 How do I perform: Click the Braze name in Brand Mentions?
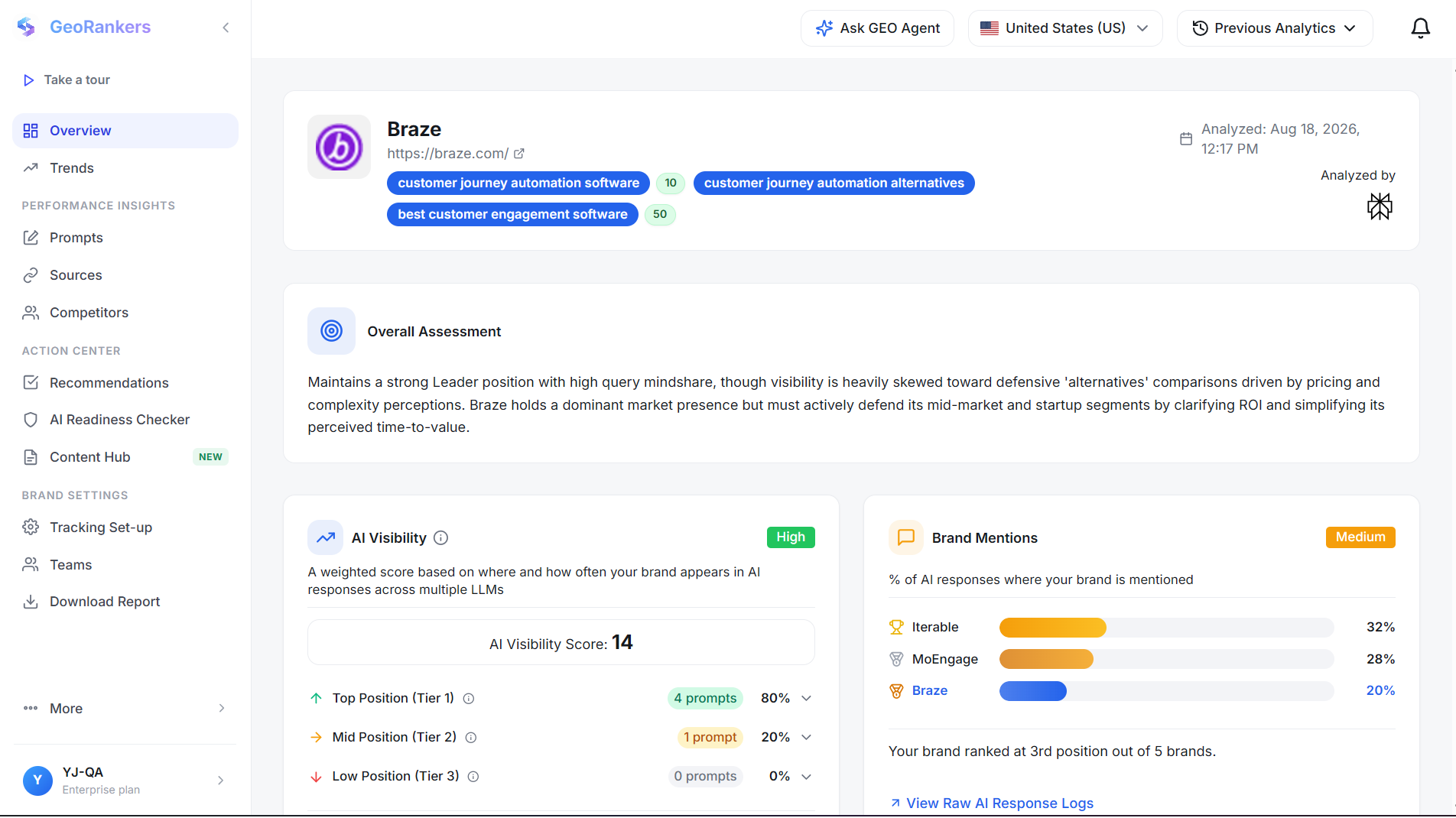click(930, 691)
